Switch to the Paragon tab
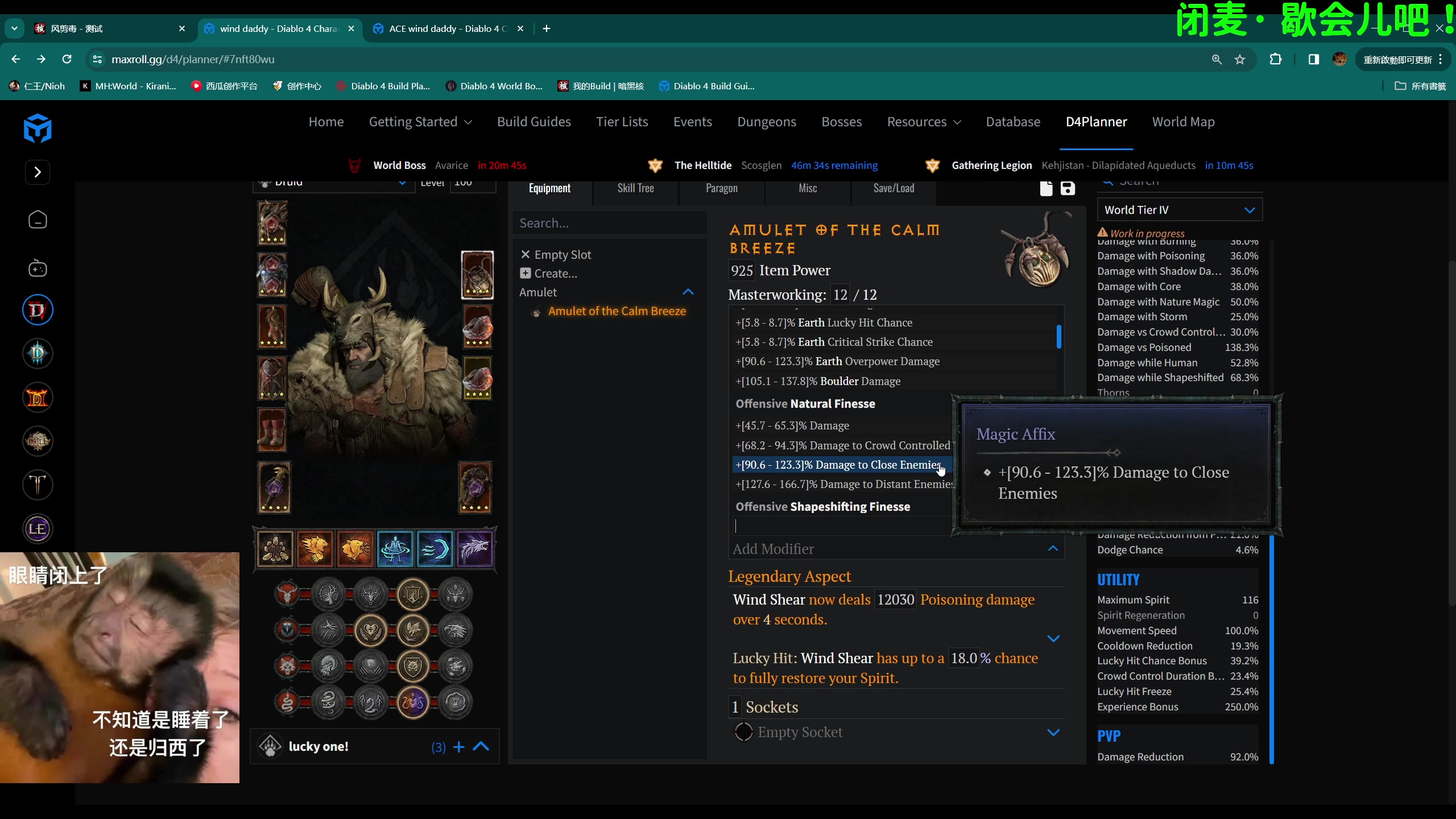The width and height of the screenshot is (1456, 819). [722, 188]
